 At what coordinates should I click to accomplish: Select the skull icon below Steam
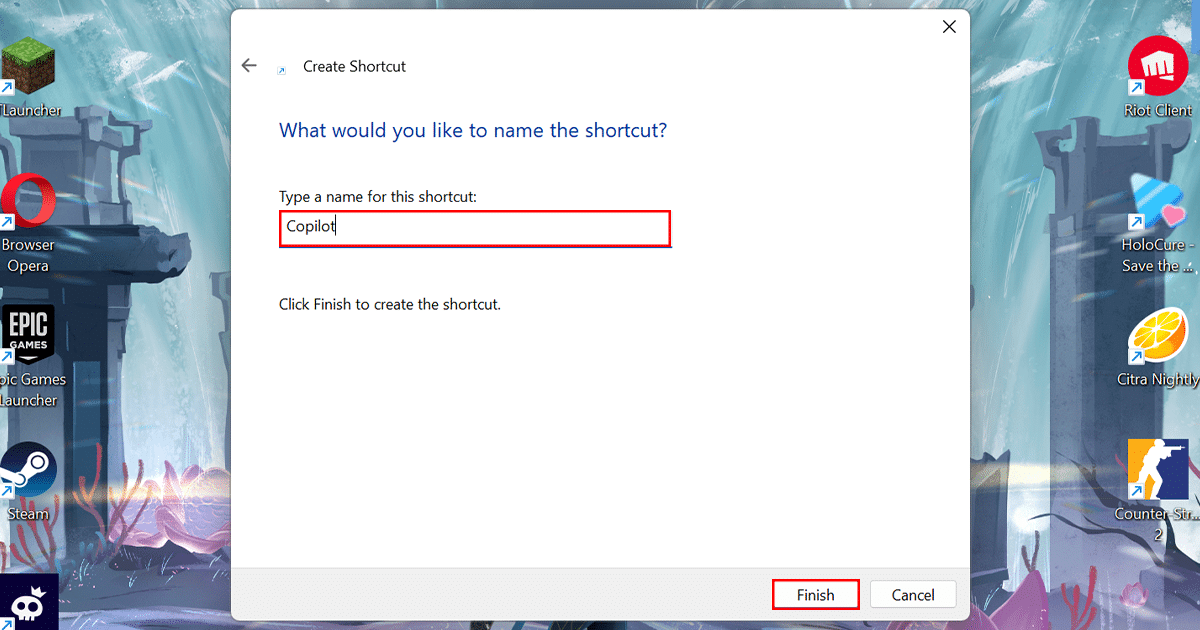click(x=28, y=602)
